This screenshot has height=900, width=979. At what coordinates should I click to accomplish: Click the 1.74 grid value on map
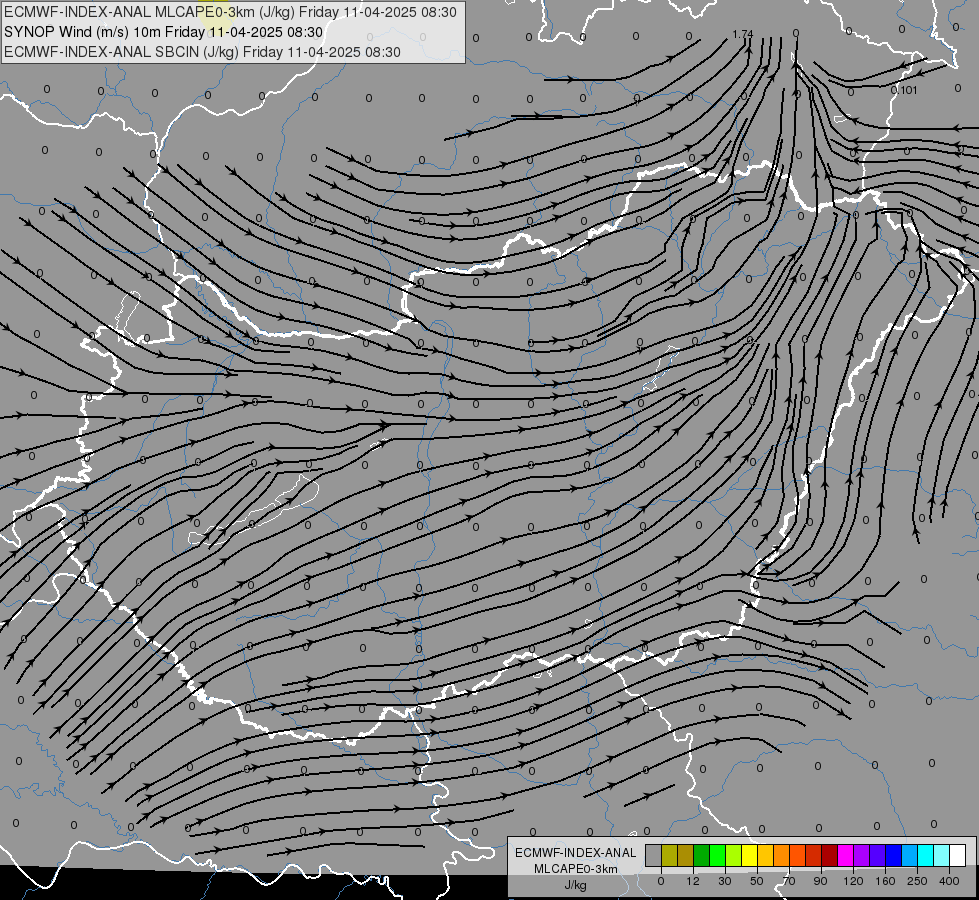coord(742,34)
